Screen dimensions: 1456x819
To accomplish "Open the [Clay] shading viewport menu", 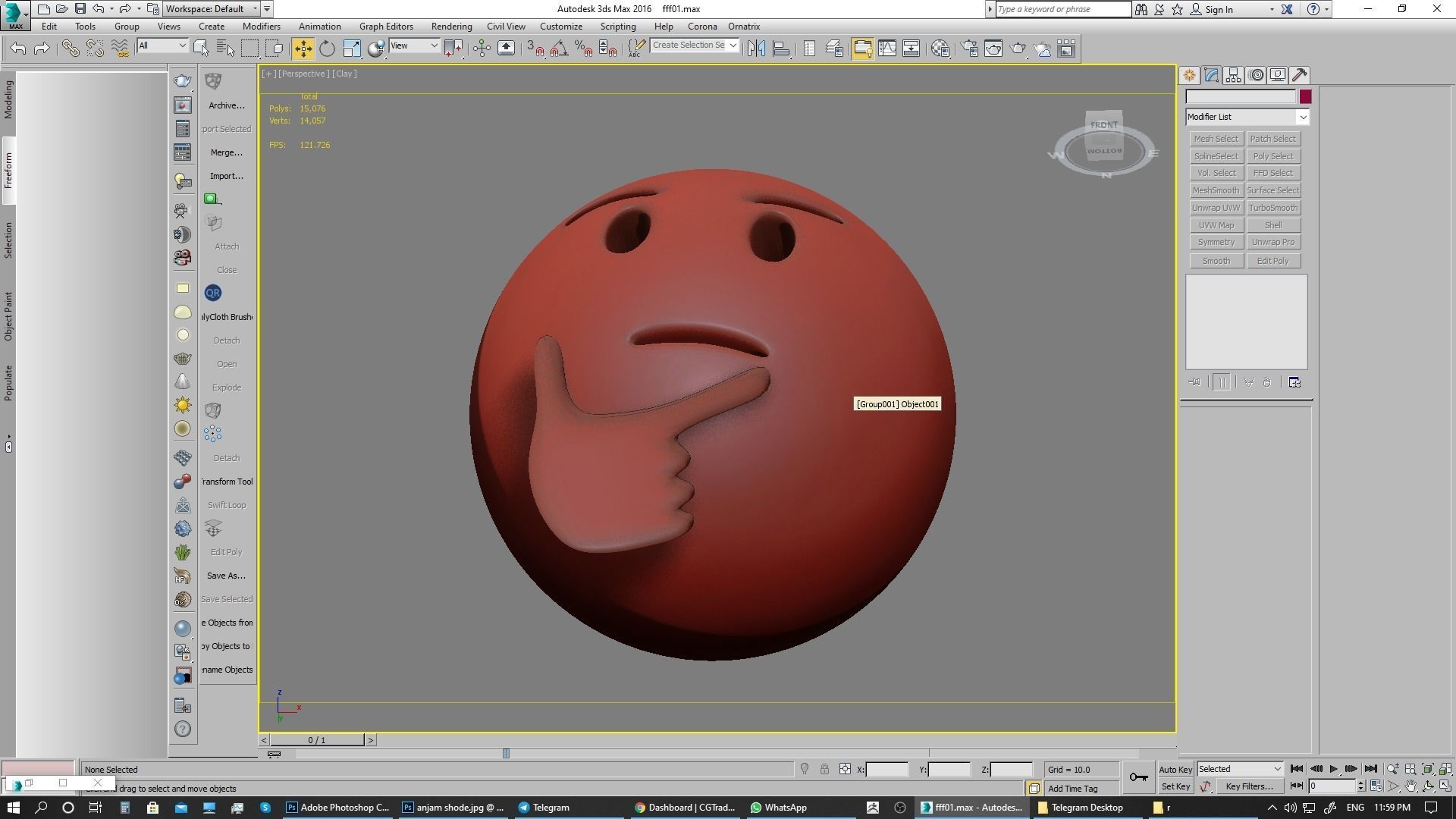I will pyautogui.click(x=344, y=74).
